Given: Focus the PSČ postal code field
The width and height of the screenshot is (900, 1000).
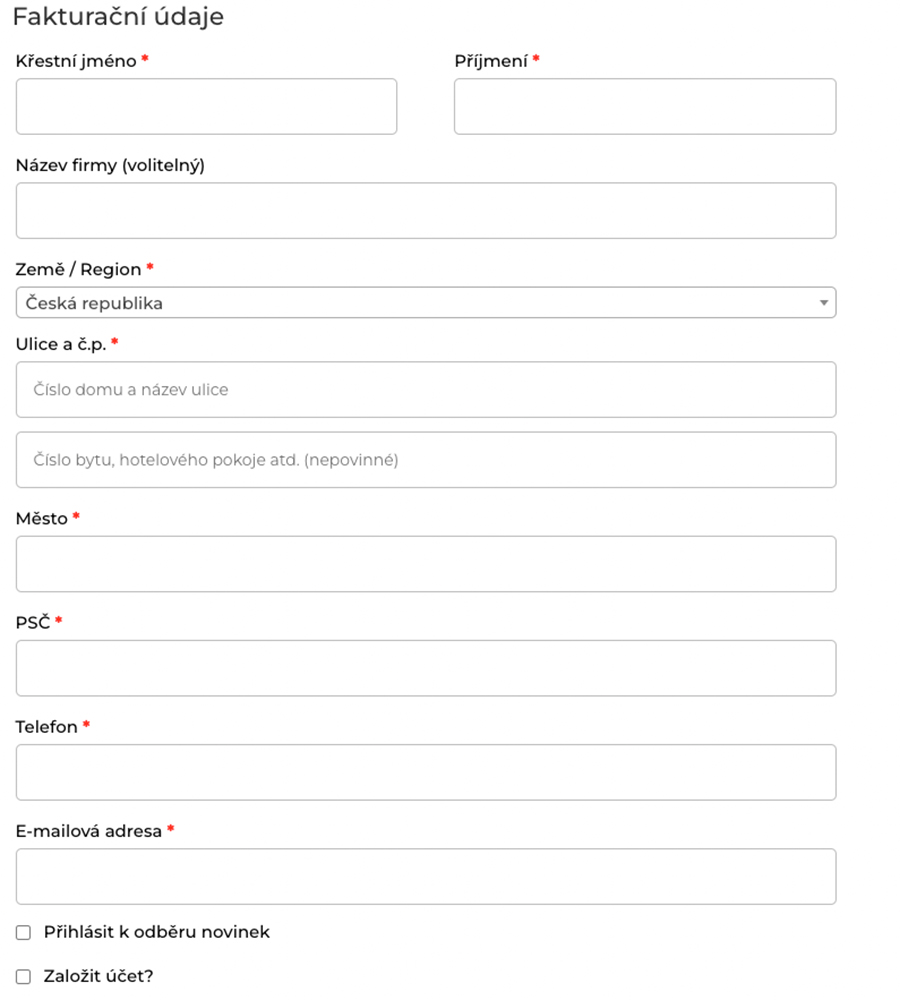Looking at the screenshot, I should coord(426,668).
